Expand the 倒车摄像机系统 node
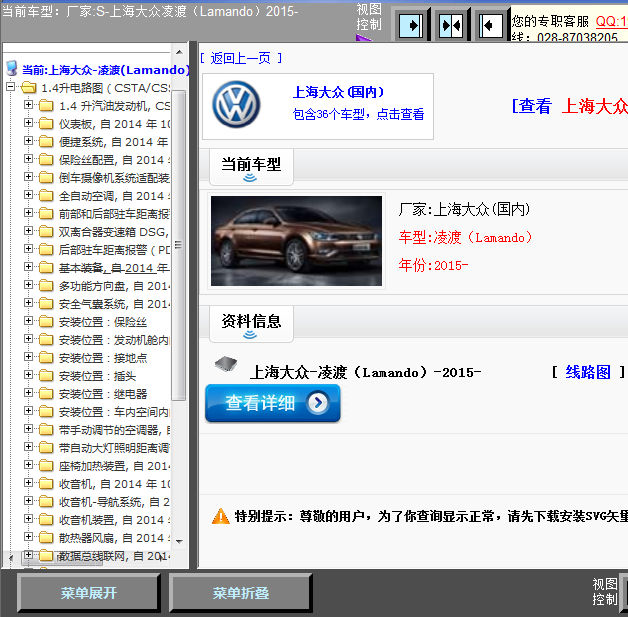Image resolution: width=628 pixels, height=617 pixels. point(28,177)
